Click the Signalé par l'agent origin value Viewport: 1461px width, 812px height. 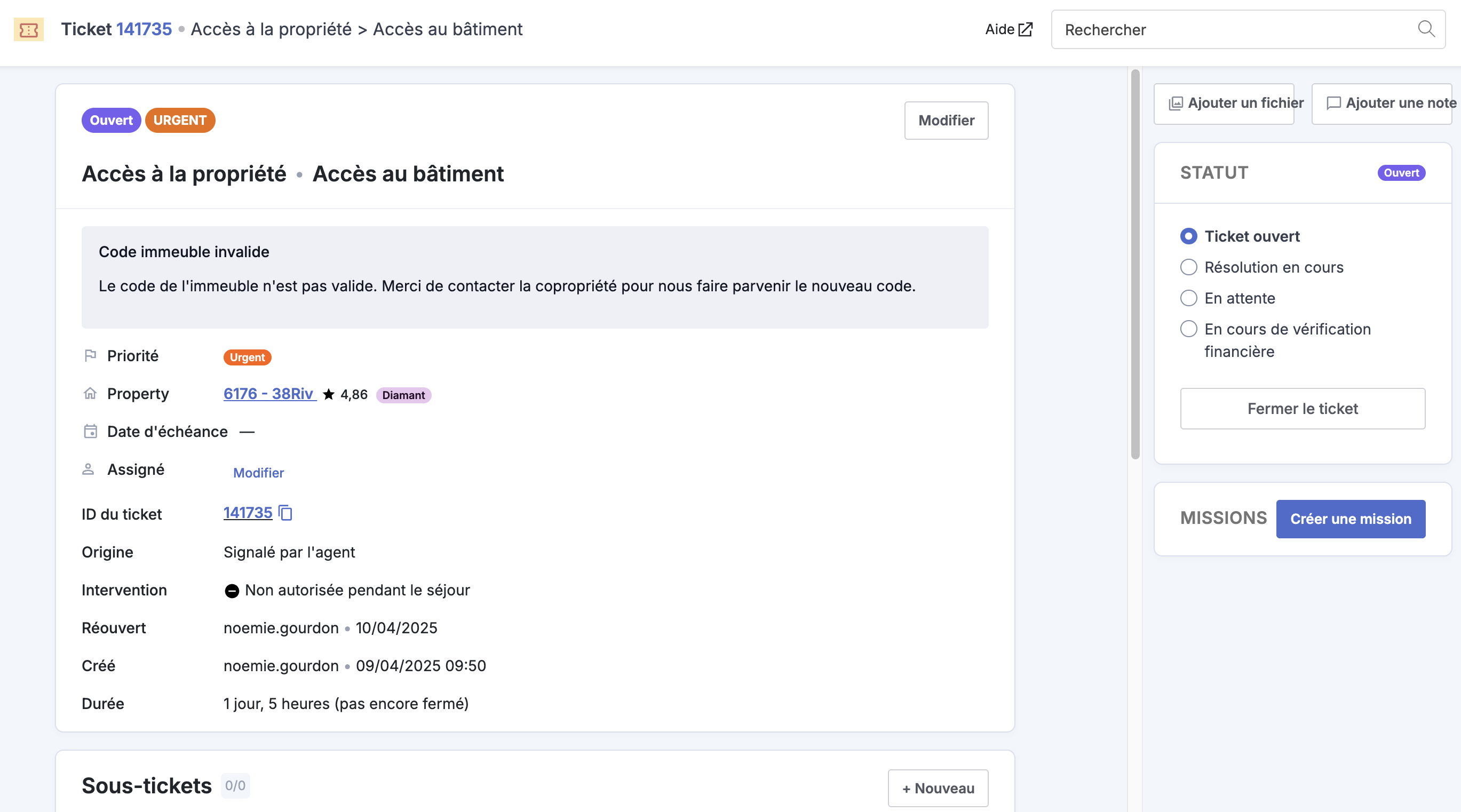289,552
